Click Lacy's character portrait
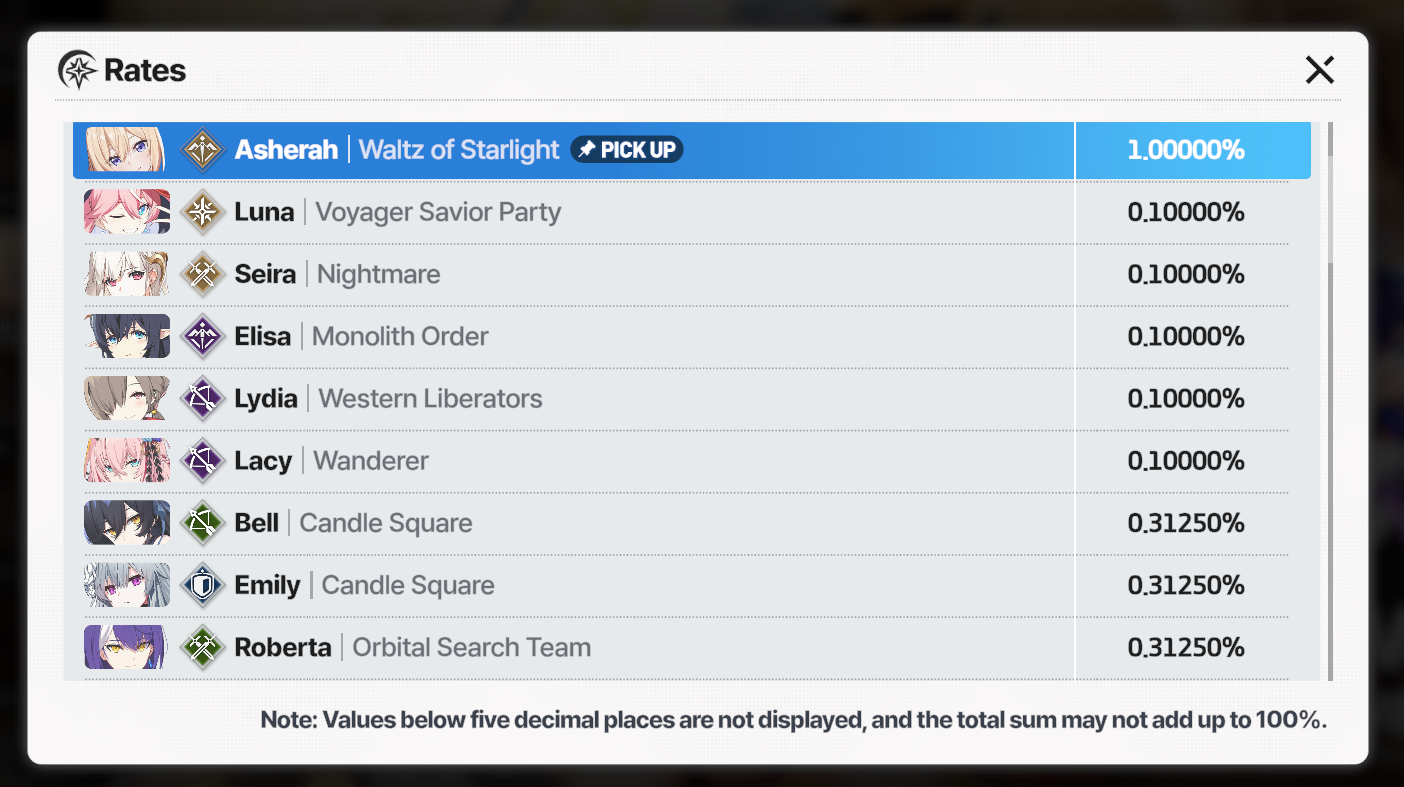1404x787 pixels. click(126, 460)
